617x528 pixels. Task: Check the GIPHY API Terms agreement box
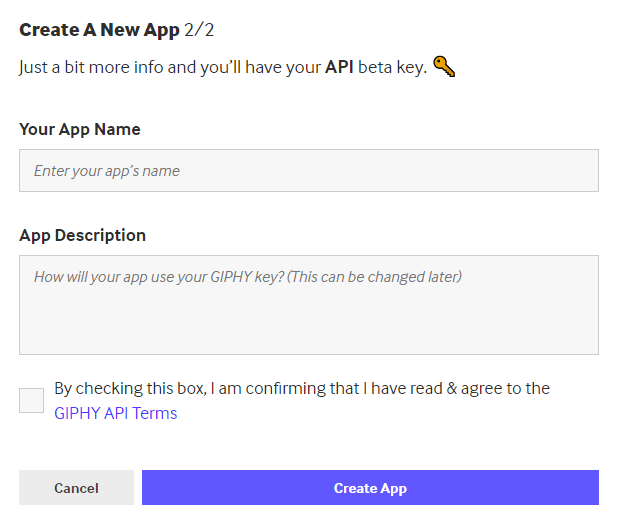pyautogui.click(x=32, y=400)
